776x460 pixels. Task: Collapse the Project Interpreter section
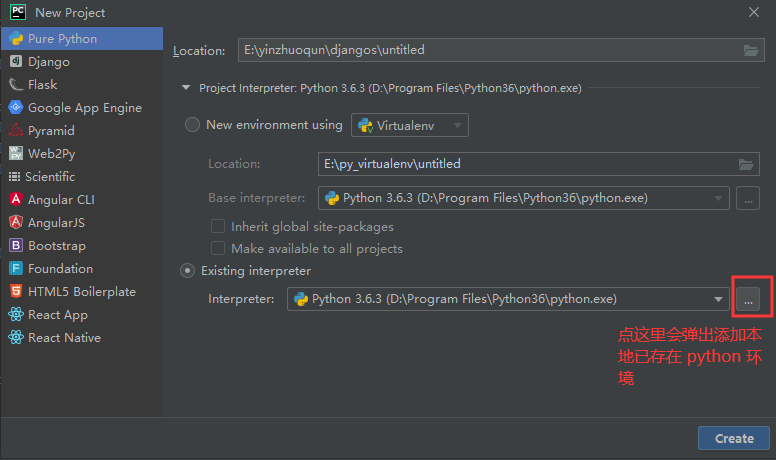186,88
